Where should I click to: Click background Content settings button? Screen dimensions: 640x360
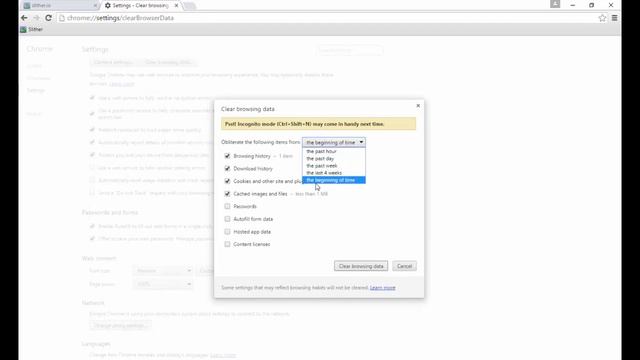(x=113, y=62)
